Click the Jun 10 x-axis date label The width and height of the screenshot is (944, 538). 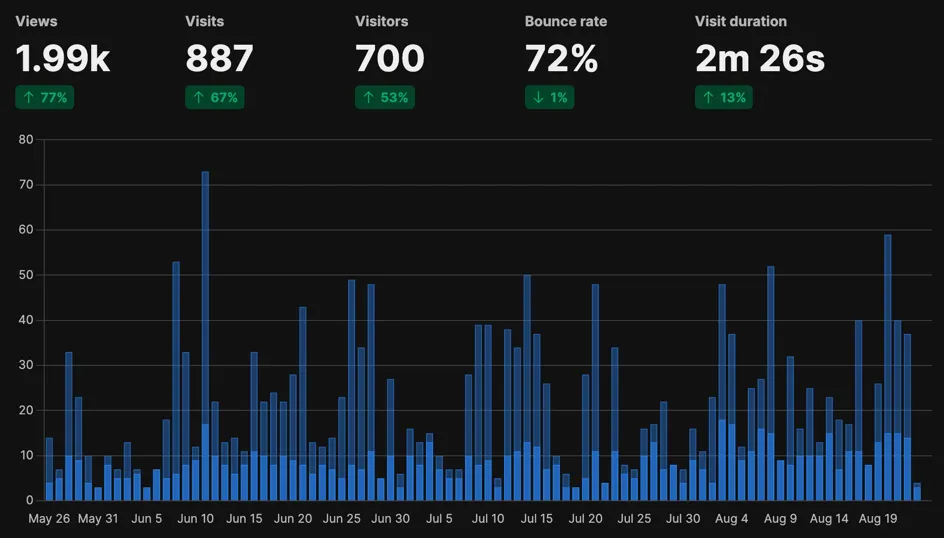coord(195,519)
